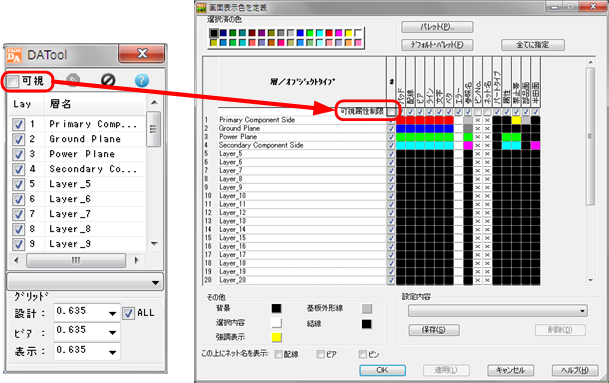This screenshot has height=383, width=609.
Task: Click the dialog title bar application icon
Action: 201,7
